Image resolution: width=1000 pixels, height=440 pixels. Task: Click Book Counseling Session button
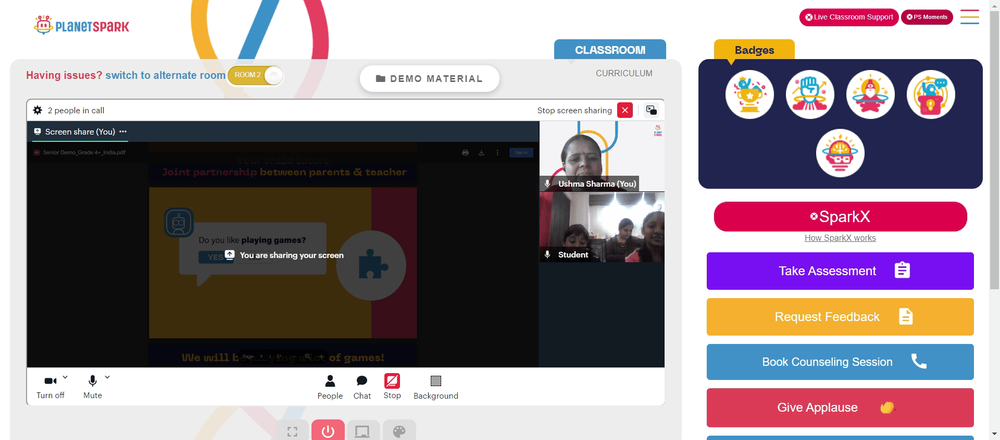tap(840, 362)
